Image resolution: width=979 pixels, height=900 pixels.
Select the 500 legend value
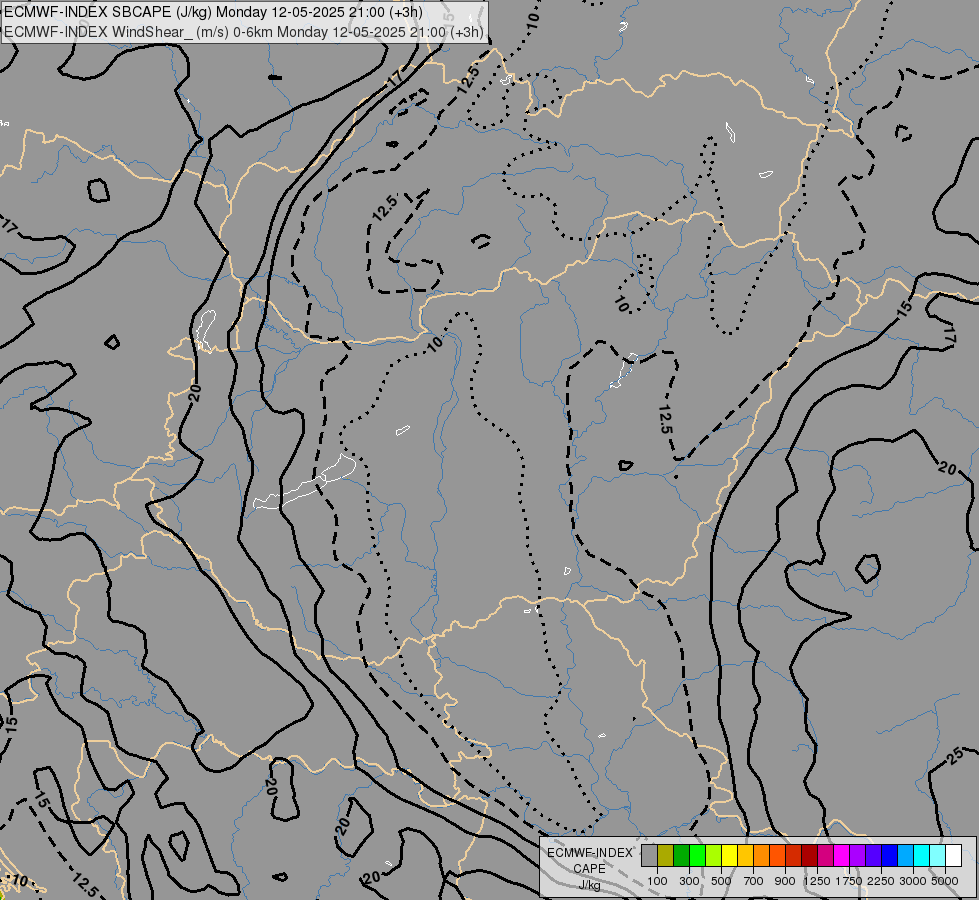(721, 881)
